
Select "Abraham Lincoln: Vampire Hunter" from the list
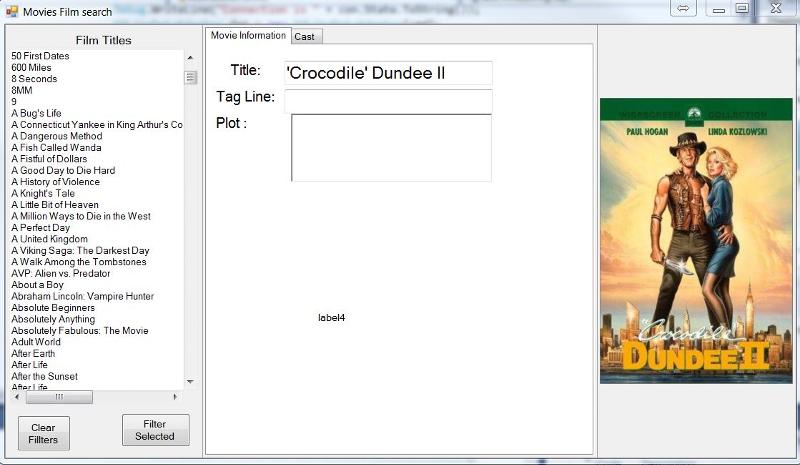click(82, 296)
